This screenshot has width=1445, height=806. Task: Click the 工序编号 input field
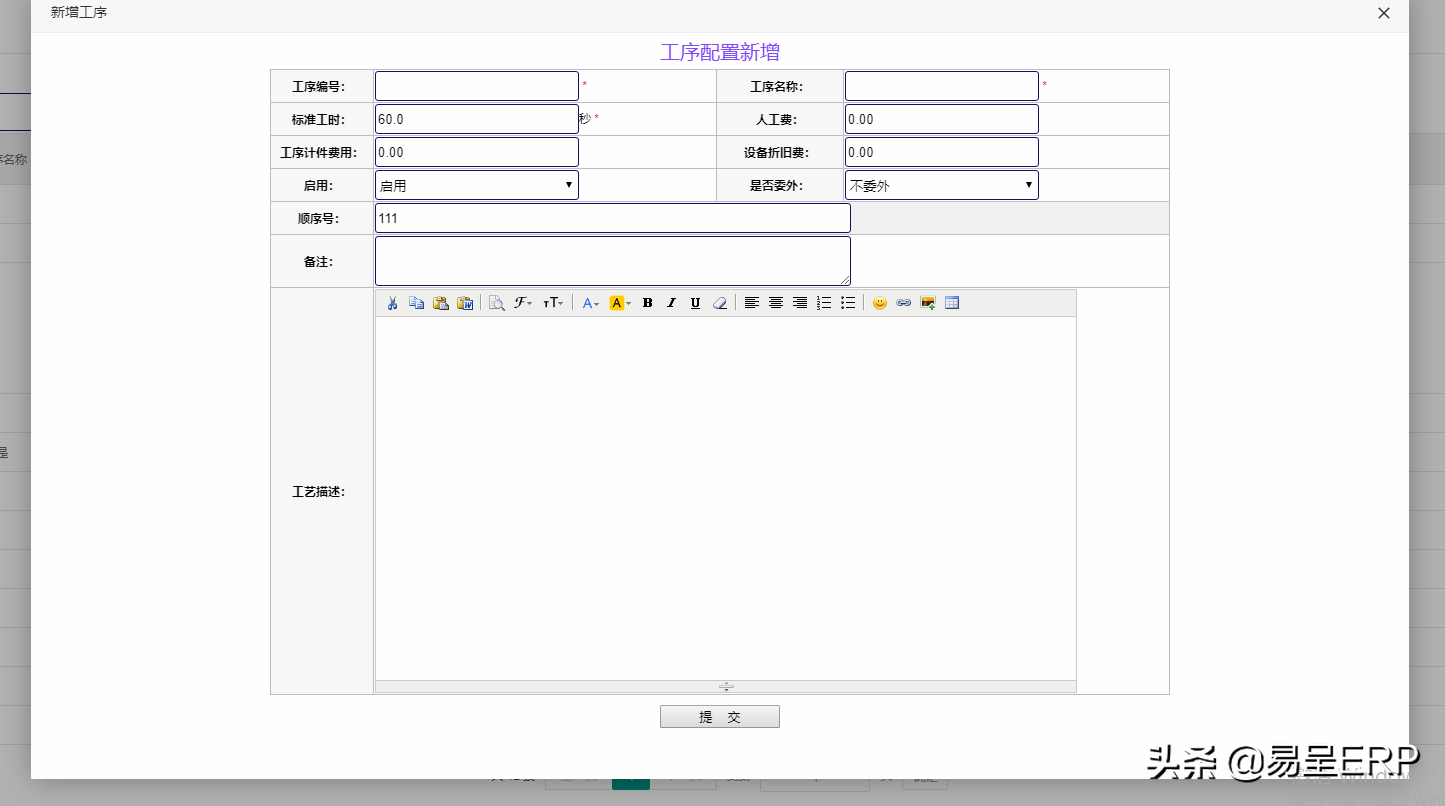pyautogui.click(x=477, y=86)
